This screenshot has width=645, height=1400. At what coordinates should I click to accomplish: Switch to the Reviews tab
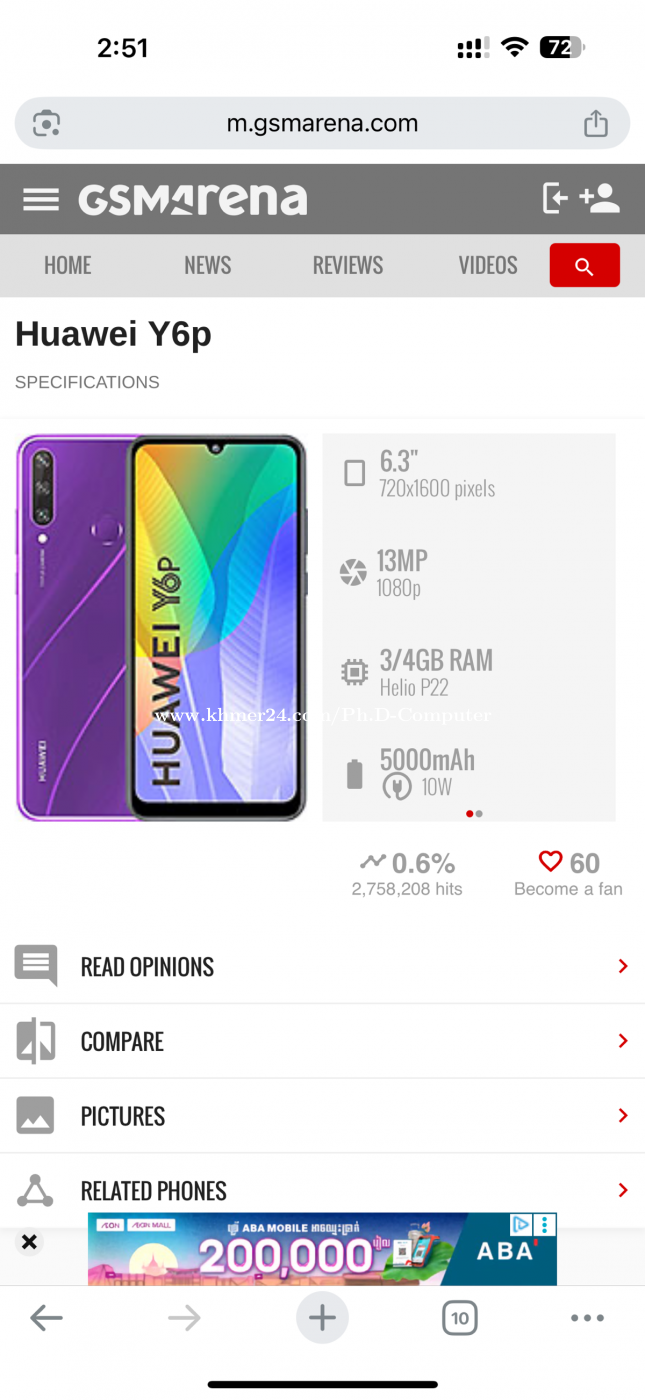(x=348, y=265)
